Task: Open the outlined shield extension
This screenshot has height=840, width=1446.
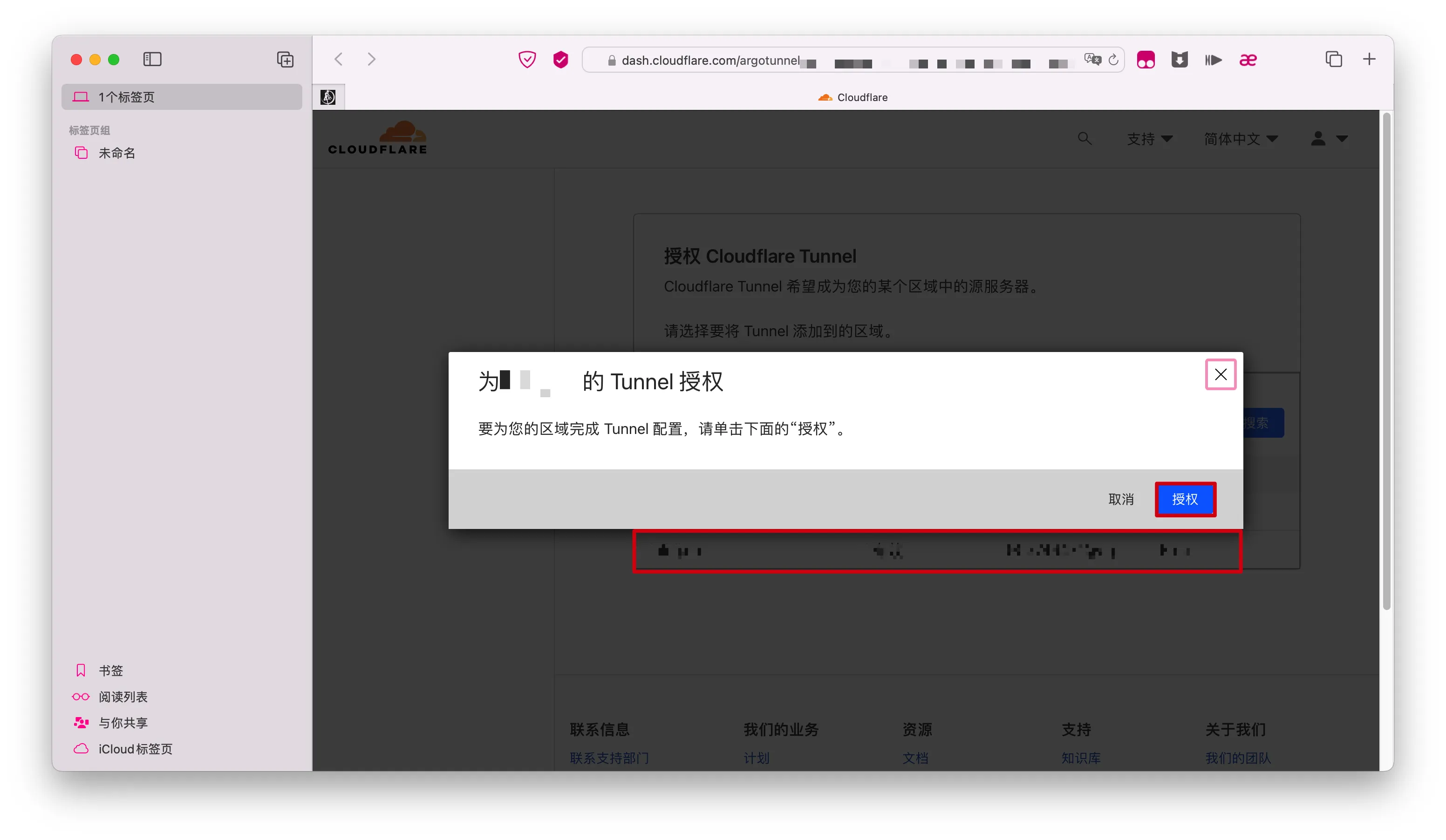Action: [527, 60]
